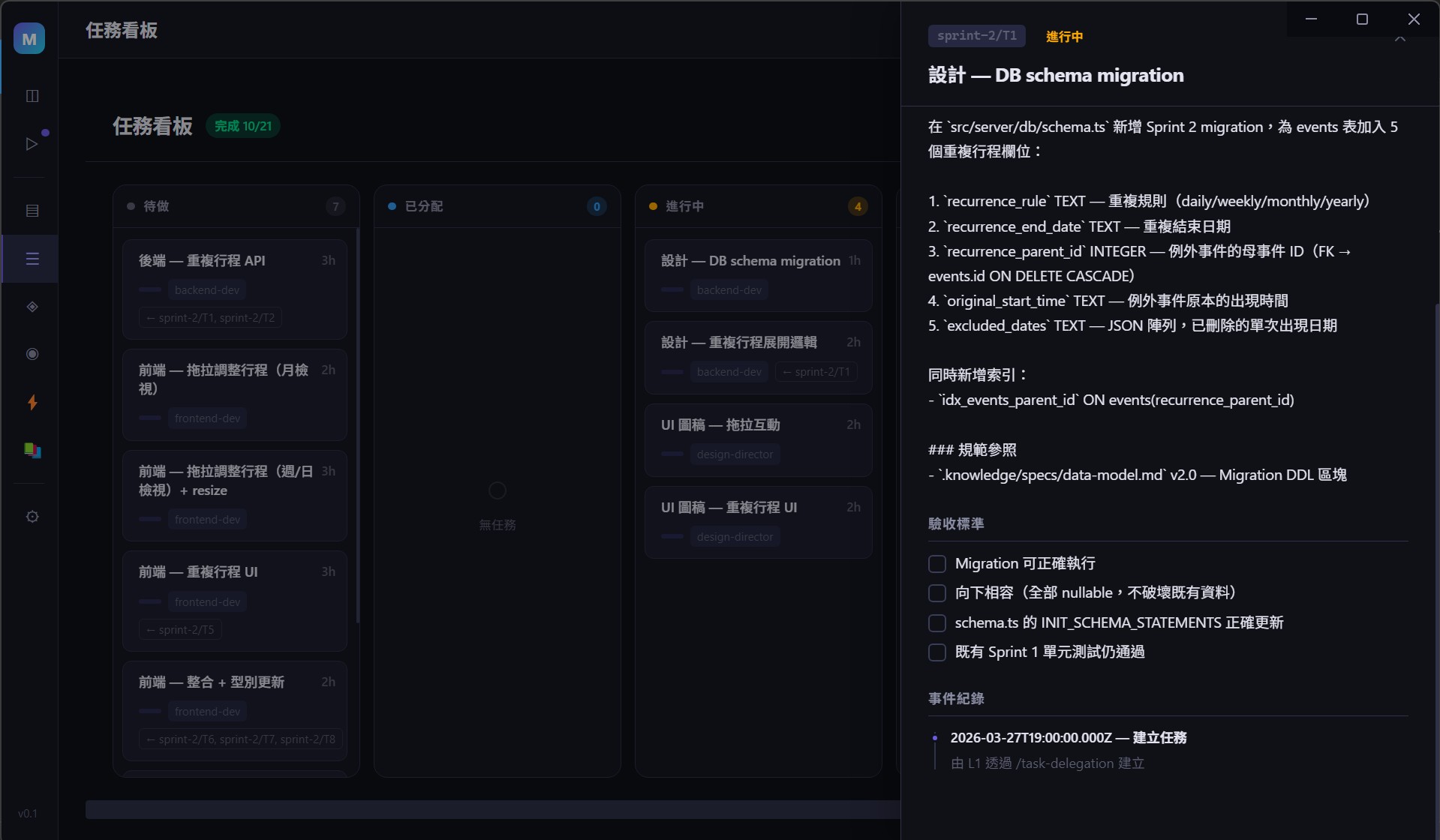
Task: Click the 進行中 status label on task detail
Action: click(x=1064, y=36)
